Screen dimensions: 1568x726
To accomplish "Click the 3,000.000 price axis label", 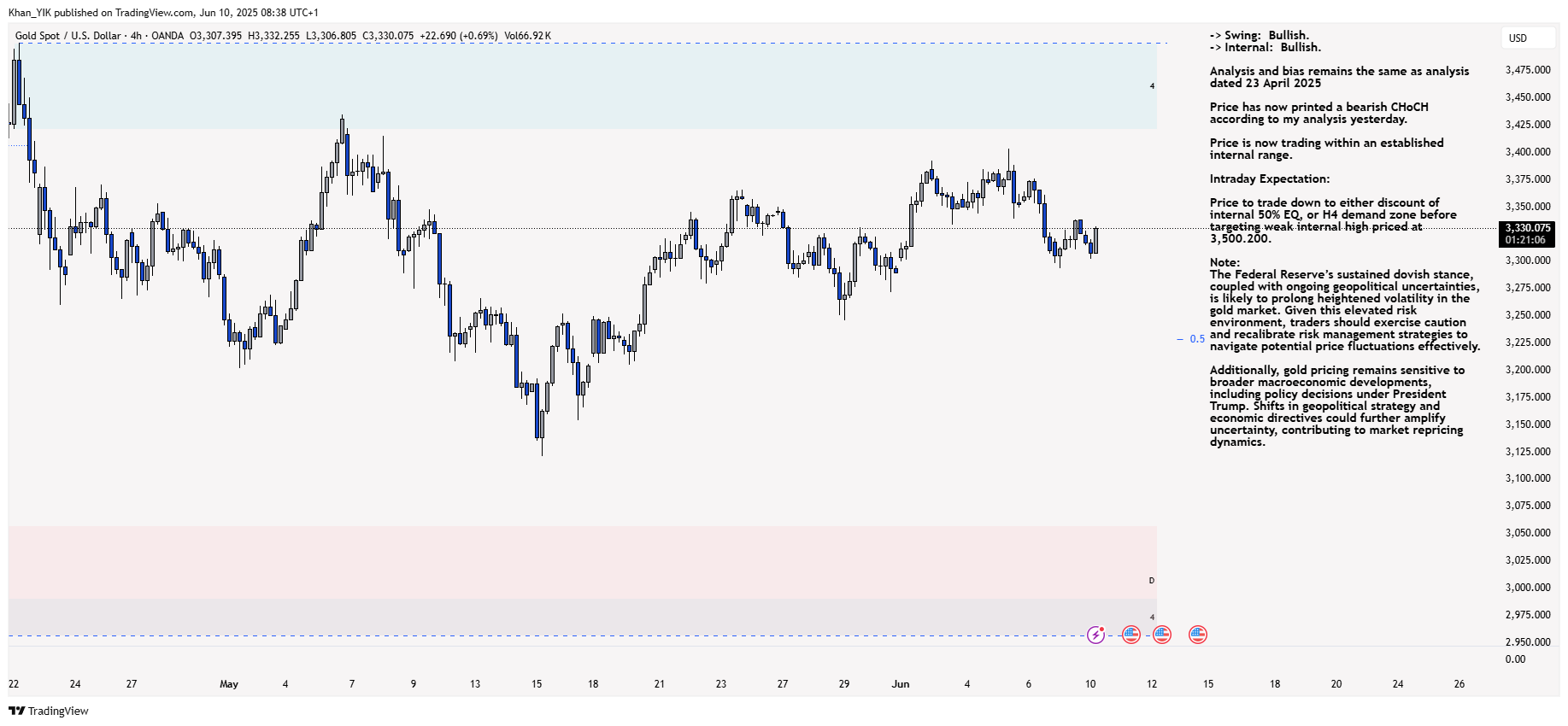I will pyautogui.click(x=1528, y=588).
